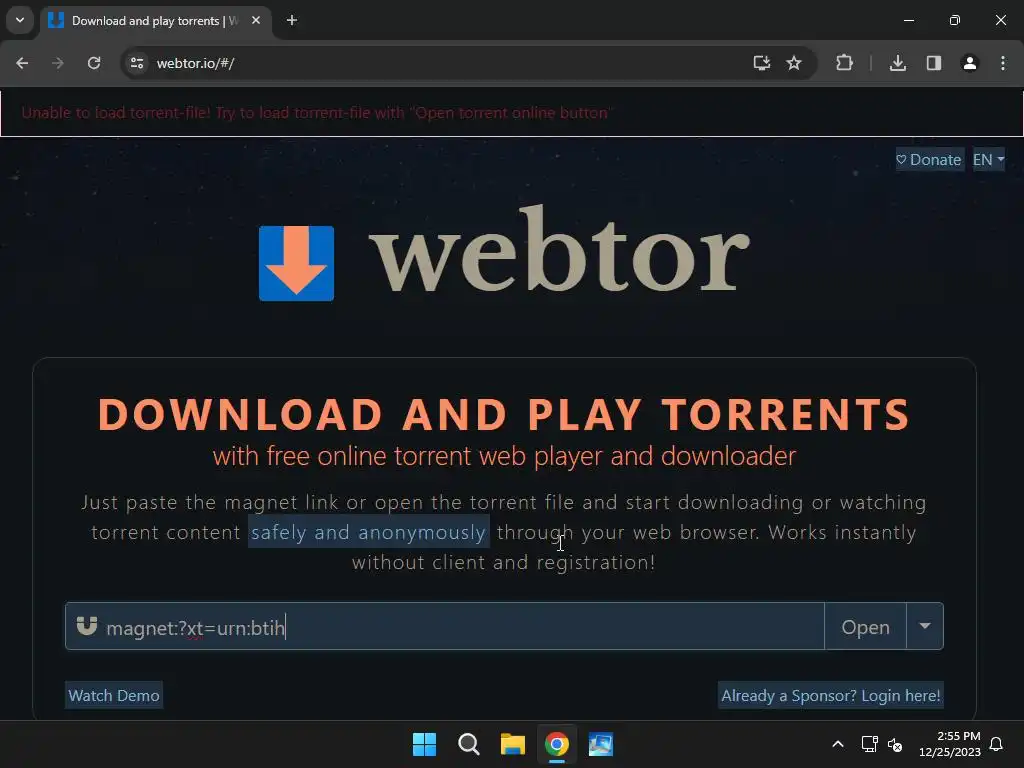Open the photo app icon on taskbar

[601, 744]
